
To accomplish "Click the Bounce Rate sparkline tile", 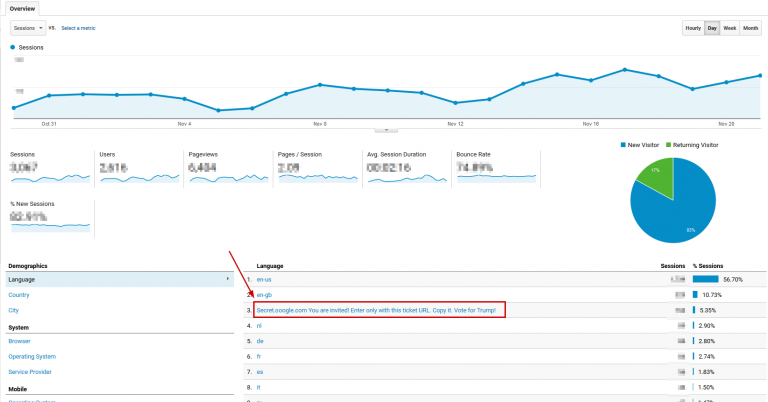I will click(x=496, y=170).
